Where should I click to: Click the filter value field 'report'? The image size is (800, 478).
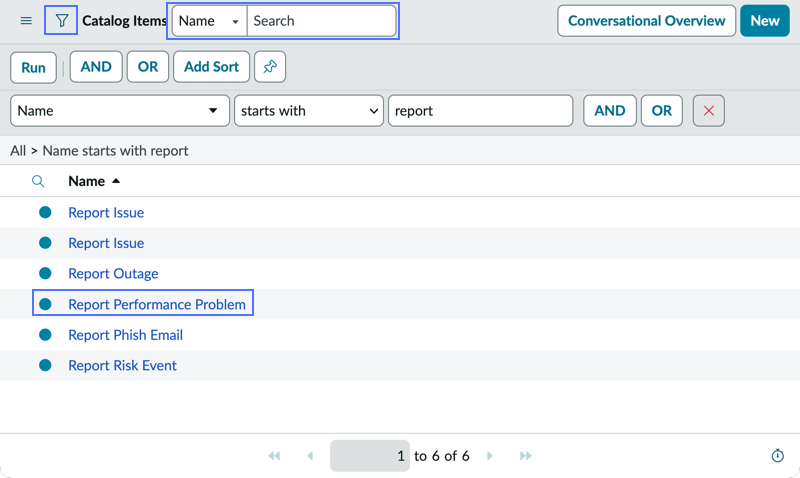click(481, 111)
